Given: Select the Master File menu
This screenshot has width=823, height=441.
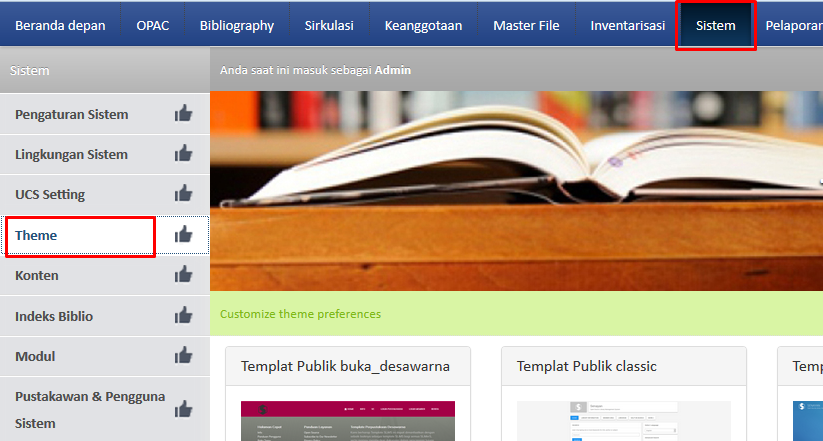Looking at the screenshot, I should click(x=526, y=25).
